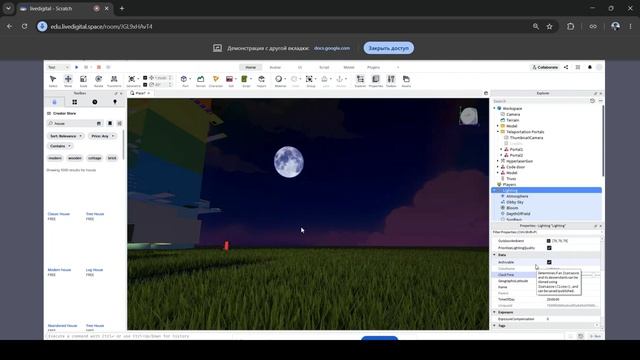Open the Toolbox creations (lightbulb) tab
This screenshot has height=360, width=640.
click(x=115, y=102)
